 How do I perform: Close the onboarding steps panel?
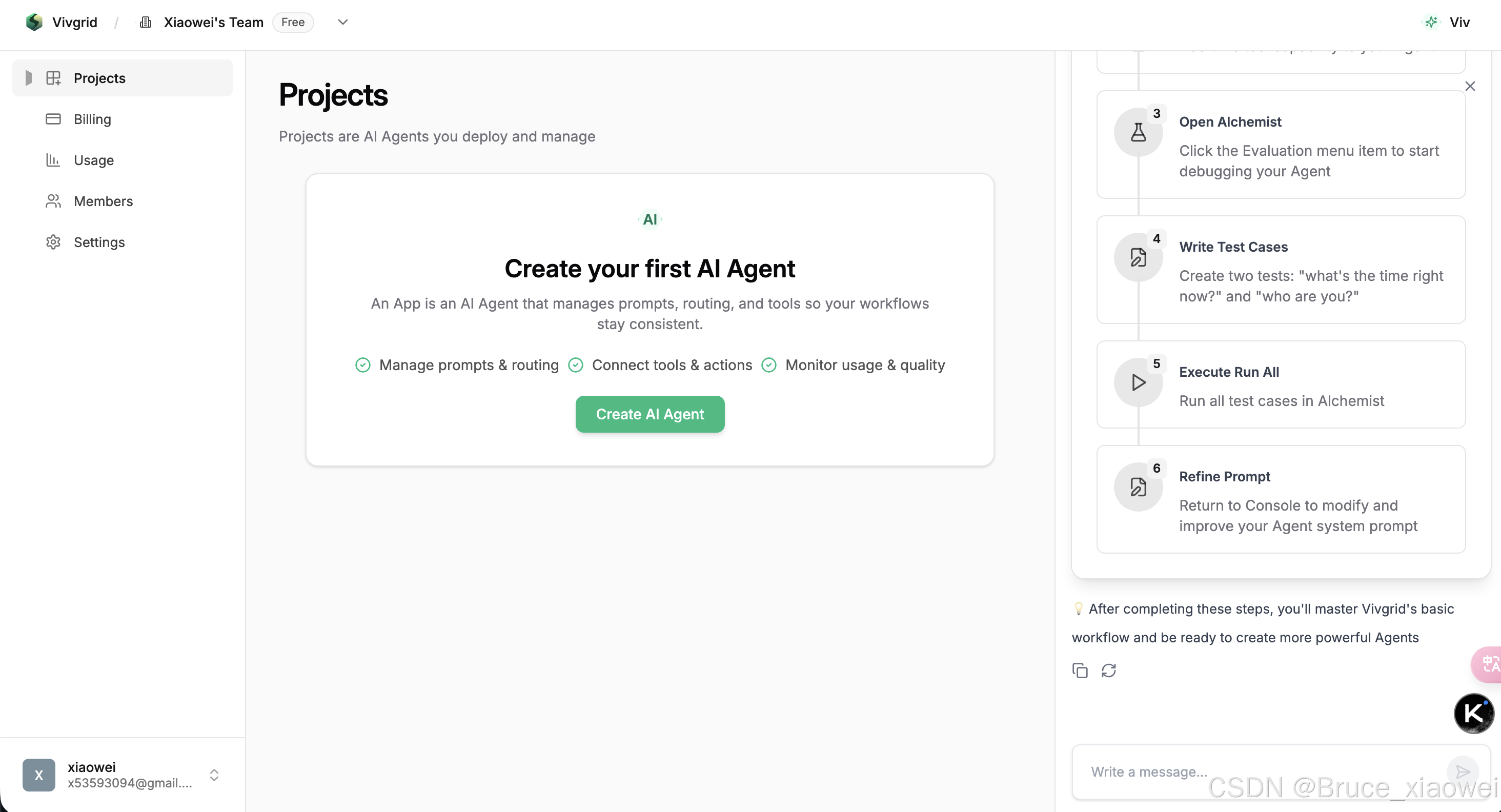(1470, 86)
